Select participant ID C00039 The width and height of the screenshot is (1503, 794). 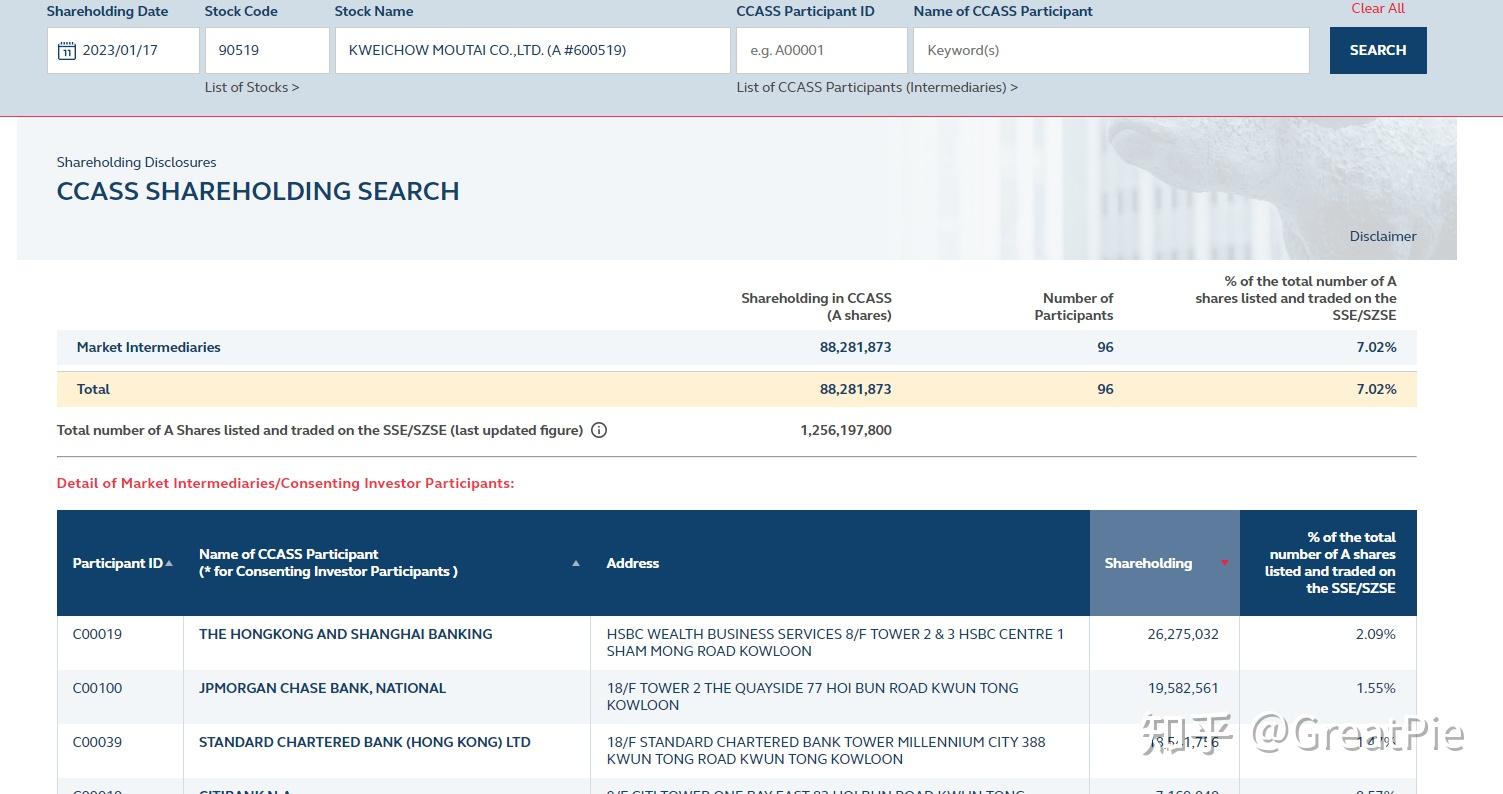(x=97, y=742)
